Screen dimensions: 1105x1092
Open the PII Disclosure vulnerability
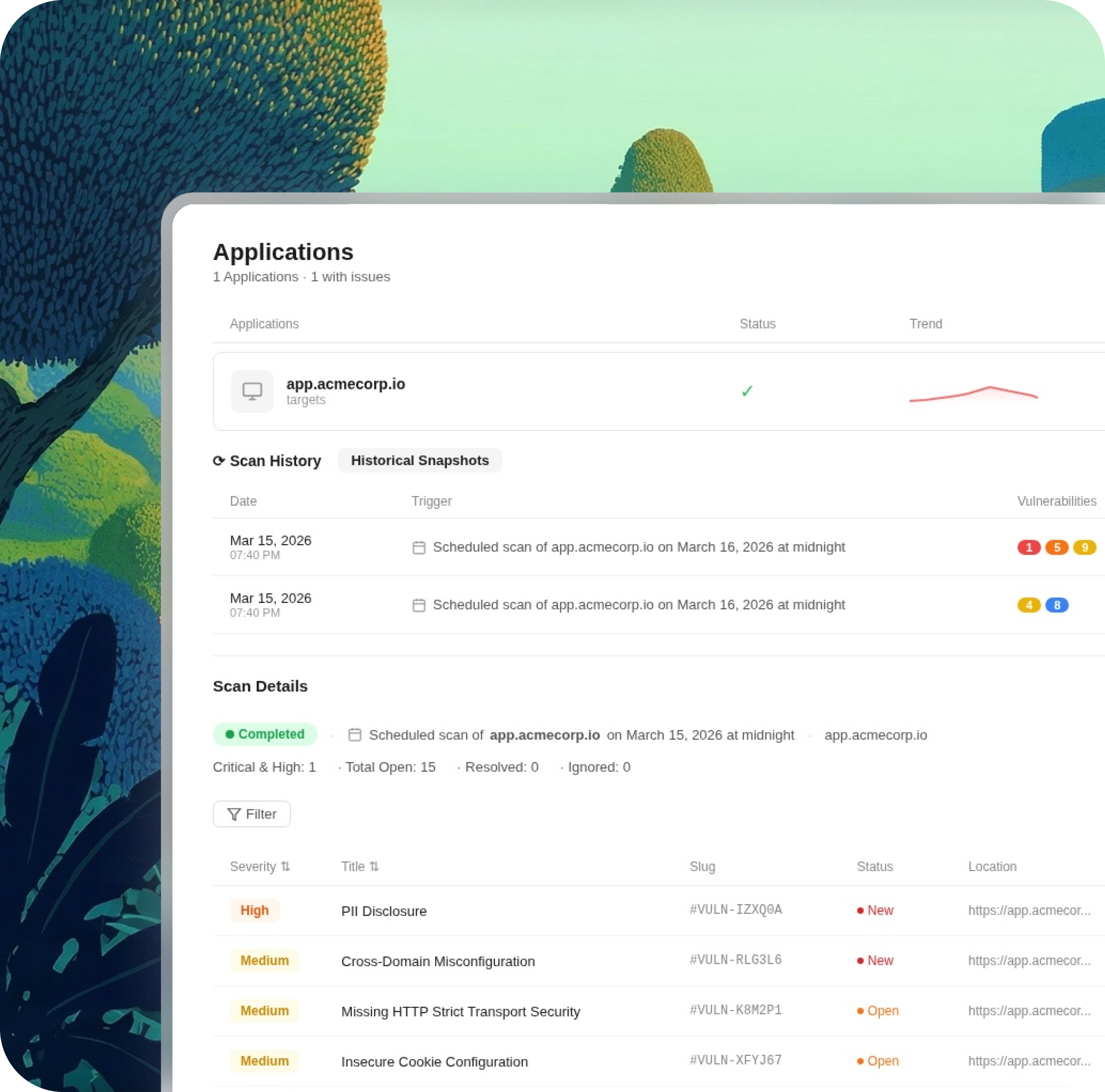click(x=384, y=911)
